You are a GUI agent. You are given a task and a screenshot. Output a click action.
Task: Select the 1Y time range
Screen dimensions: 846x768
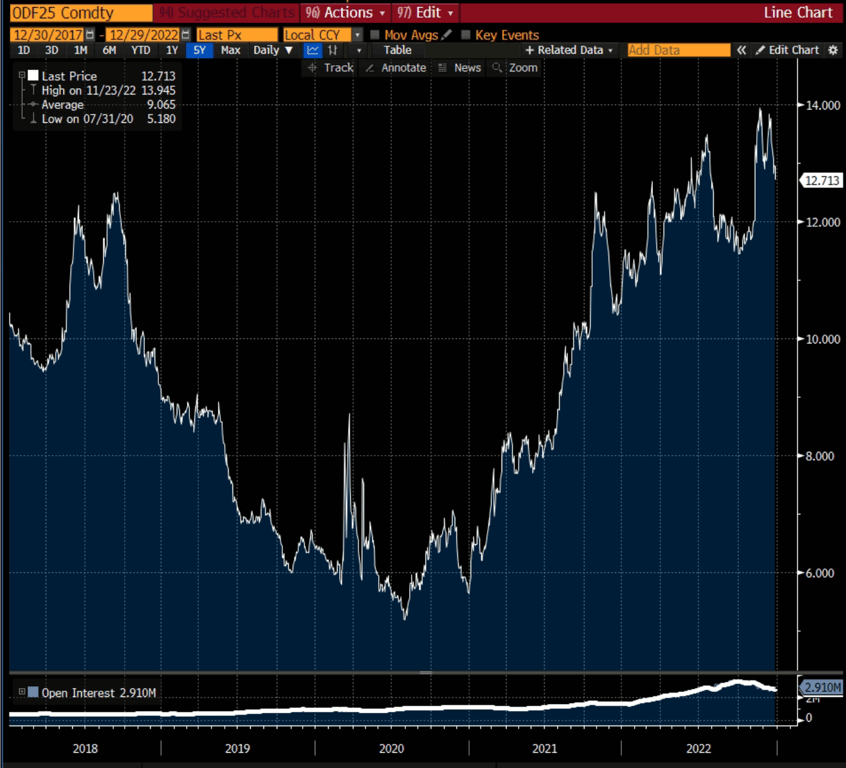(x=172, y=50)
